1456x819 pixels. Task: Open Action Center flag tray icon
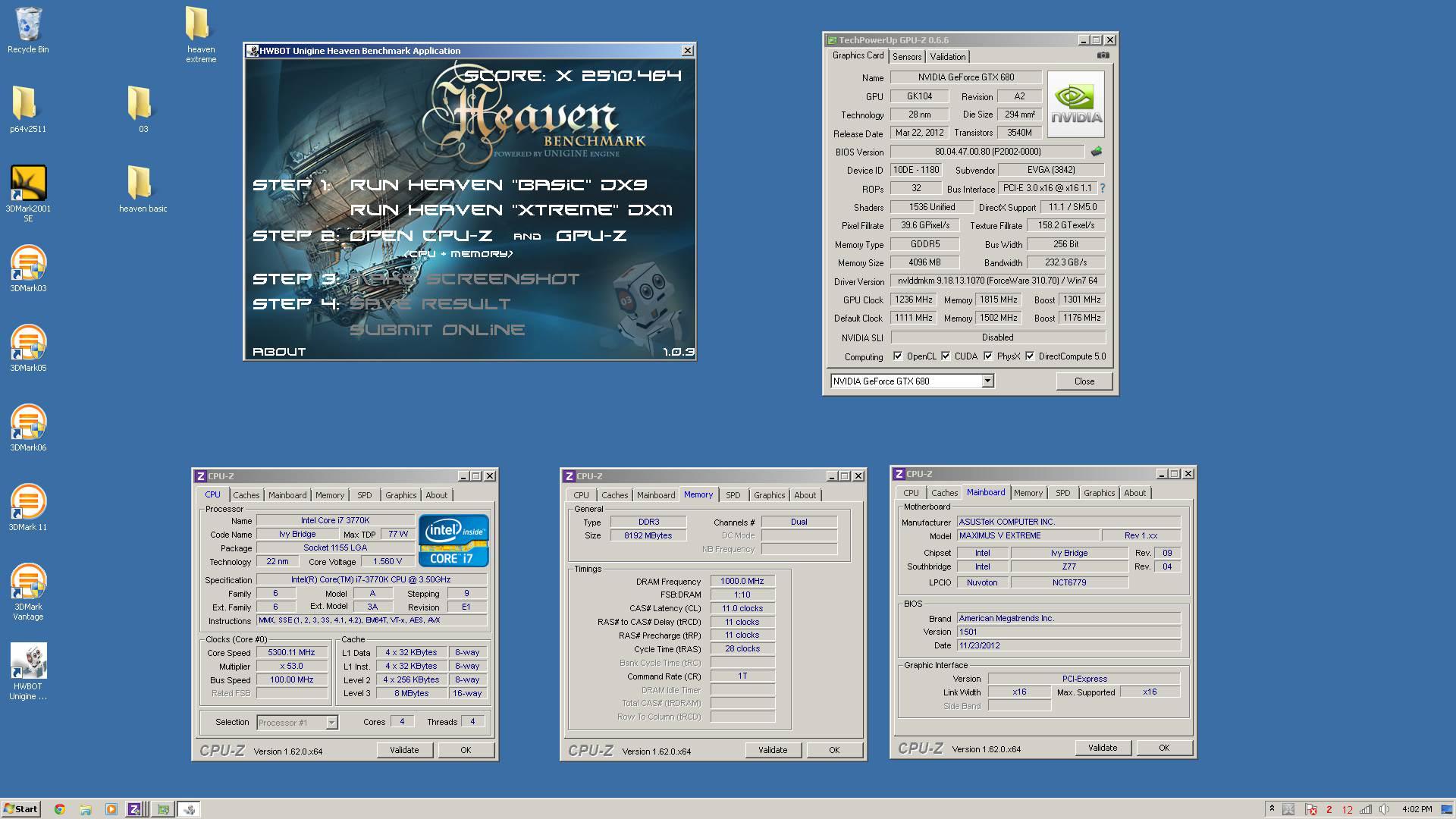tap(1310, 809)
